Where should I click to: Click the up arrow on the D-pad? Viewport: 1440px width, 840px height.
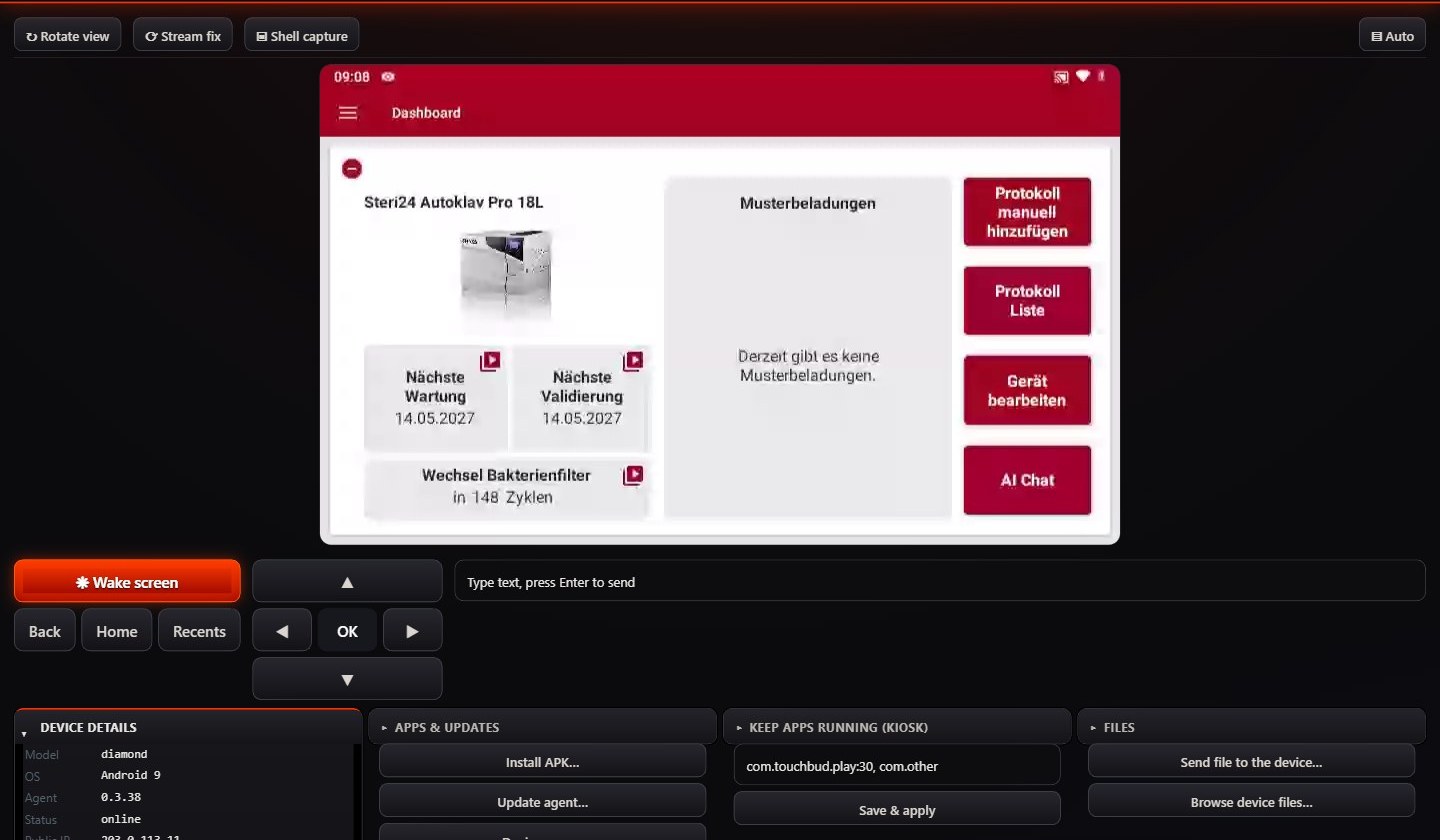[347, 581]
